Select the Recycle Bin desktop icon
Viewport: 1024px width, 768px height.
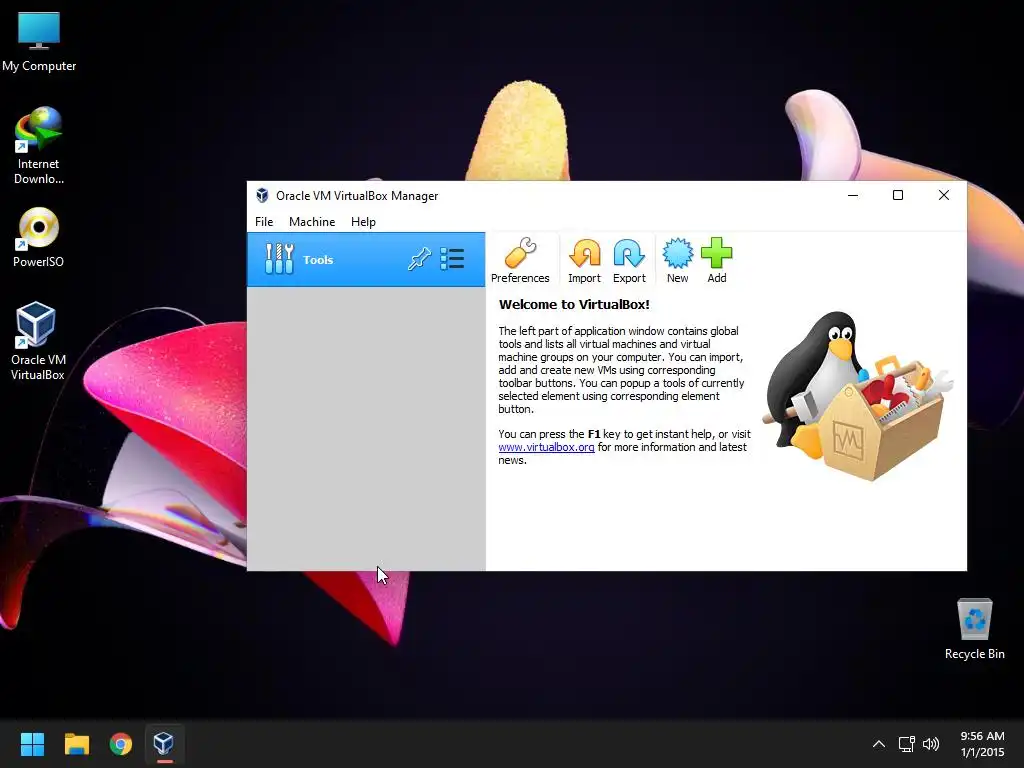click(x=974, y=629)
